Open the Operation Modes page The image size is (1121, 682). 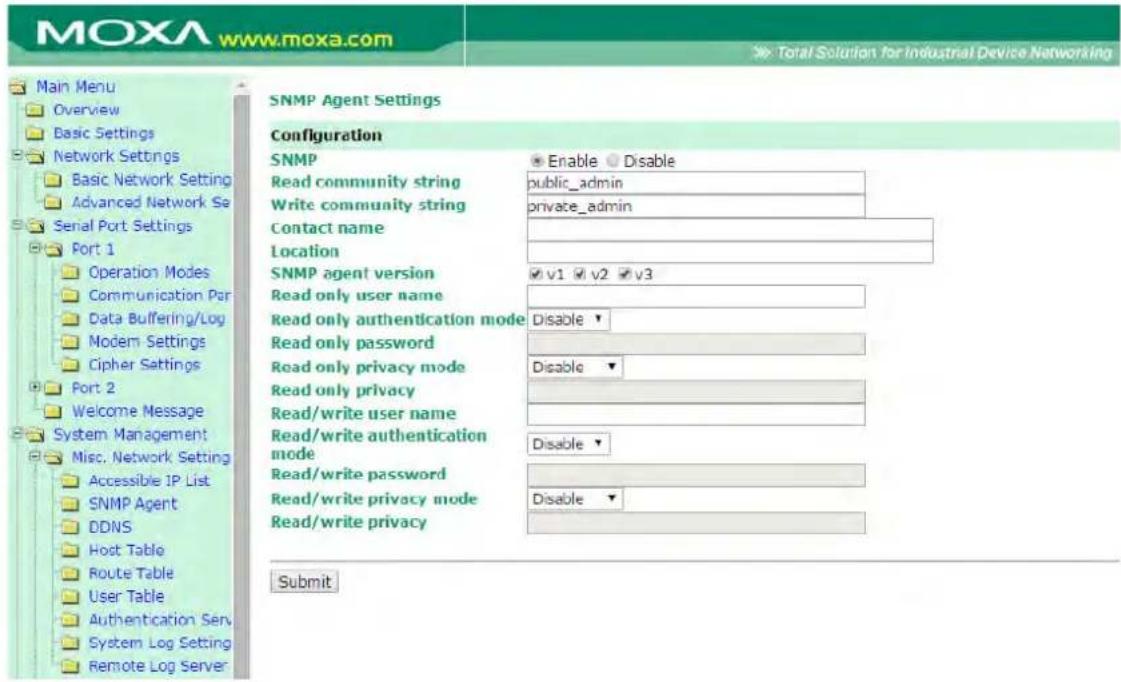coord(149,272)
